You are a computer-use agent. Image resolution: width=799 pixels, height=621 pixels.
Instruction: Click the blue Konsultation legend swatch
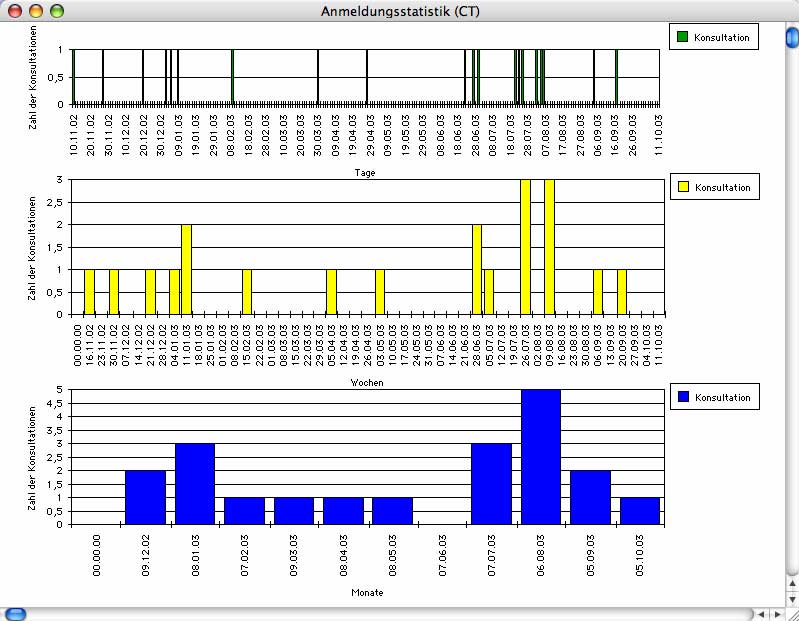682,397
